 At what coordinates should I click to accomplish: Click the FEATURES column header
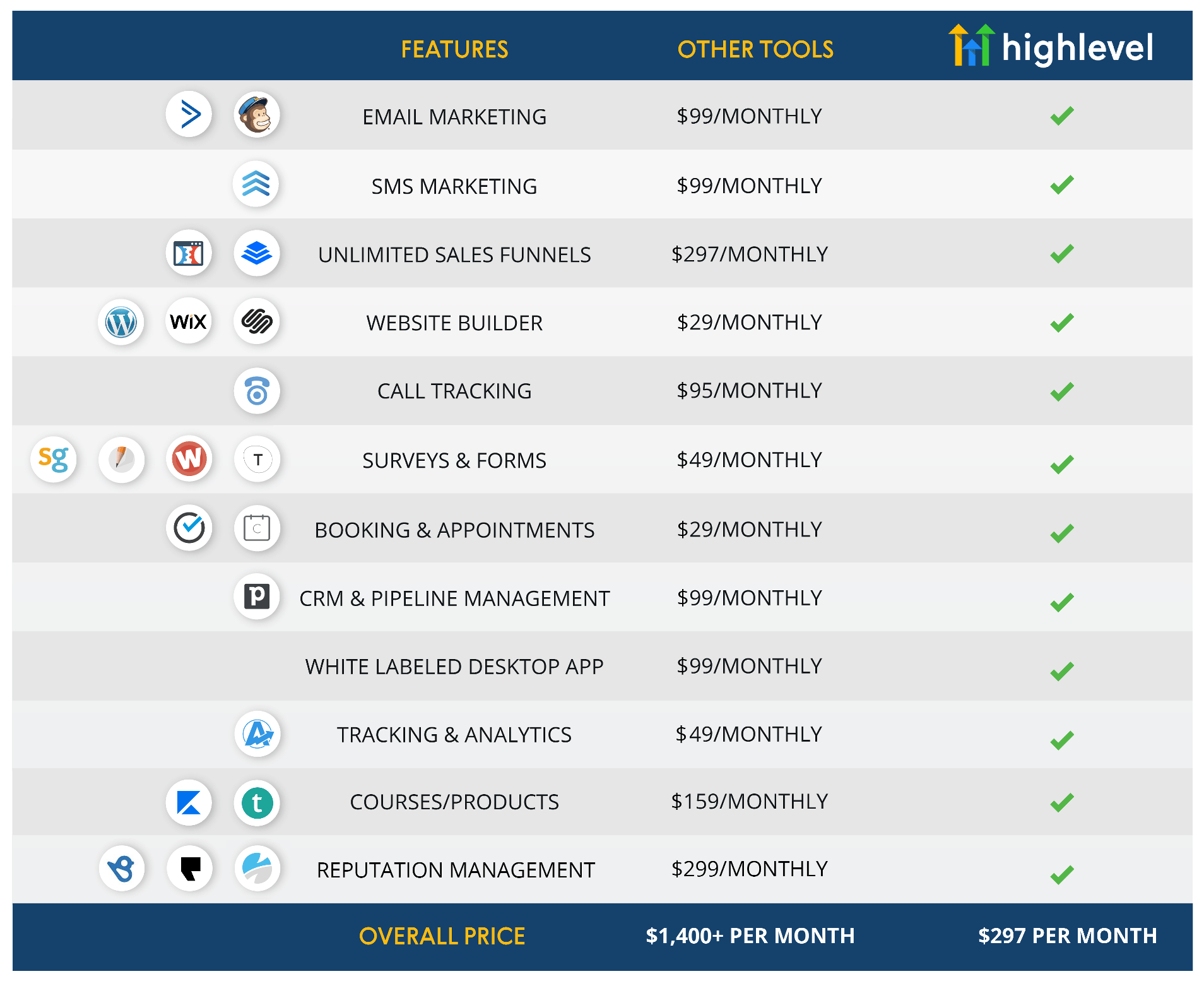[x=454, y=49]
